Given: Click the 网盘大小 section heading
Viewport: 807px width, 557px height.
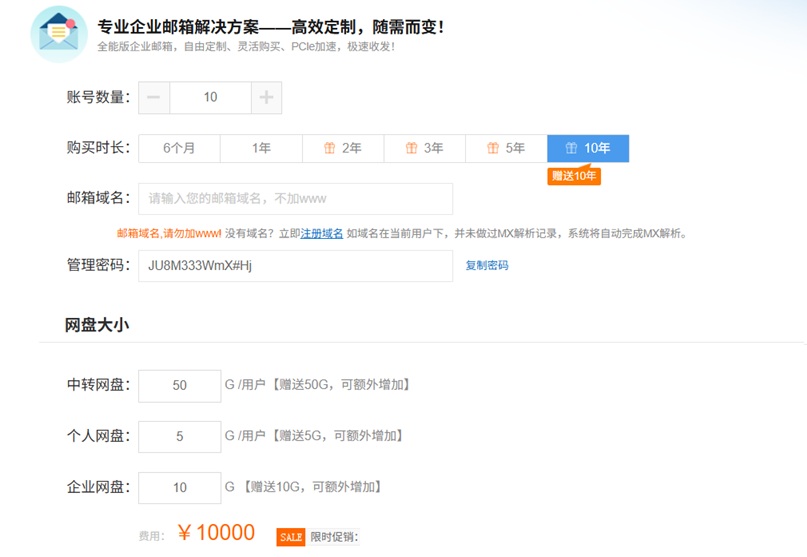Looking at the screenshot, I should coord(97,325).
